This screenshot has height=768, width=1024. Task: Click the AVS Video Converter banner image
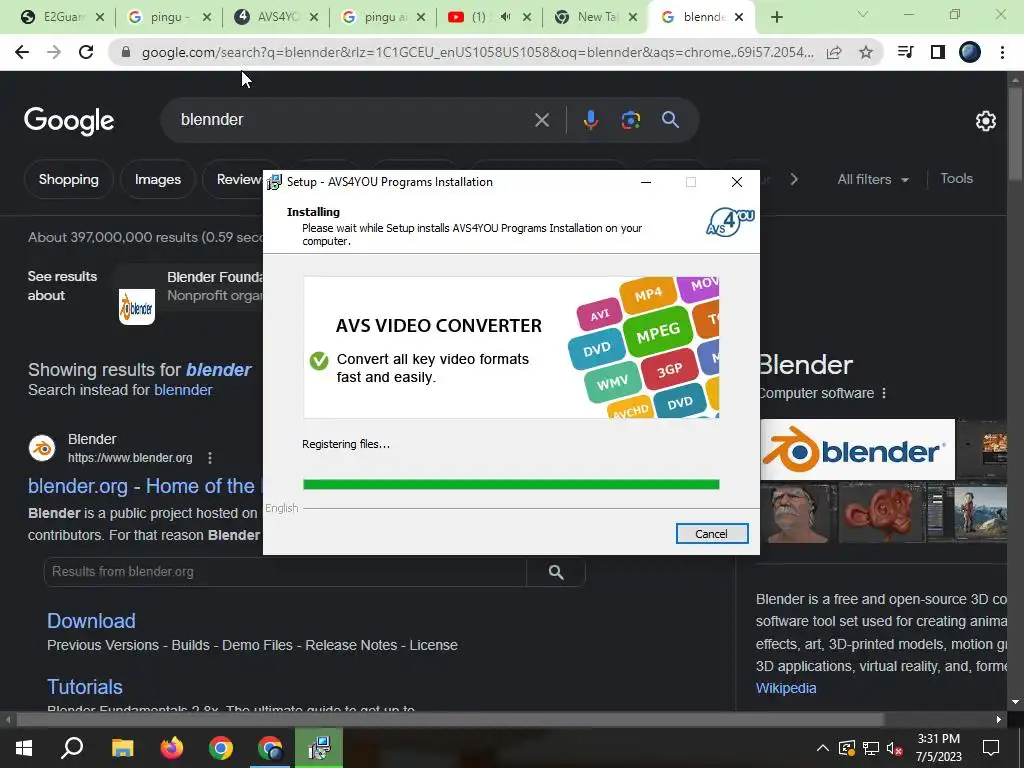point(511,347)
